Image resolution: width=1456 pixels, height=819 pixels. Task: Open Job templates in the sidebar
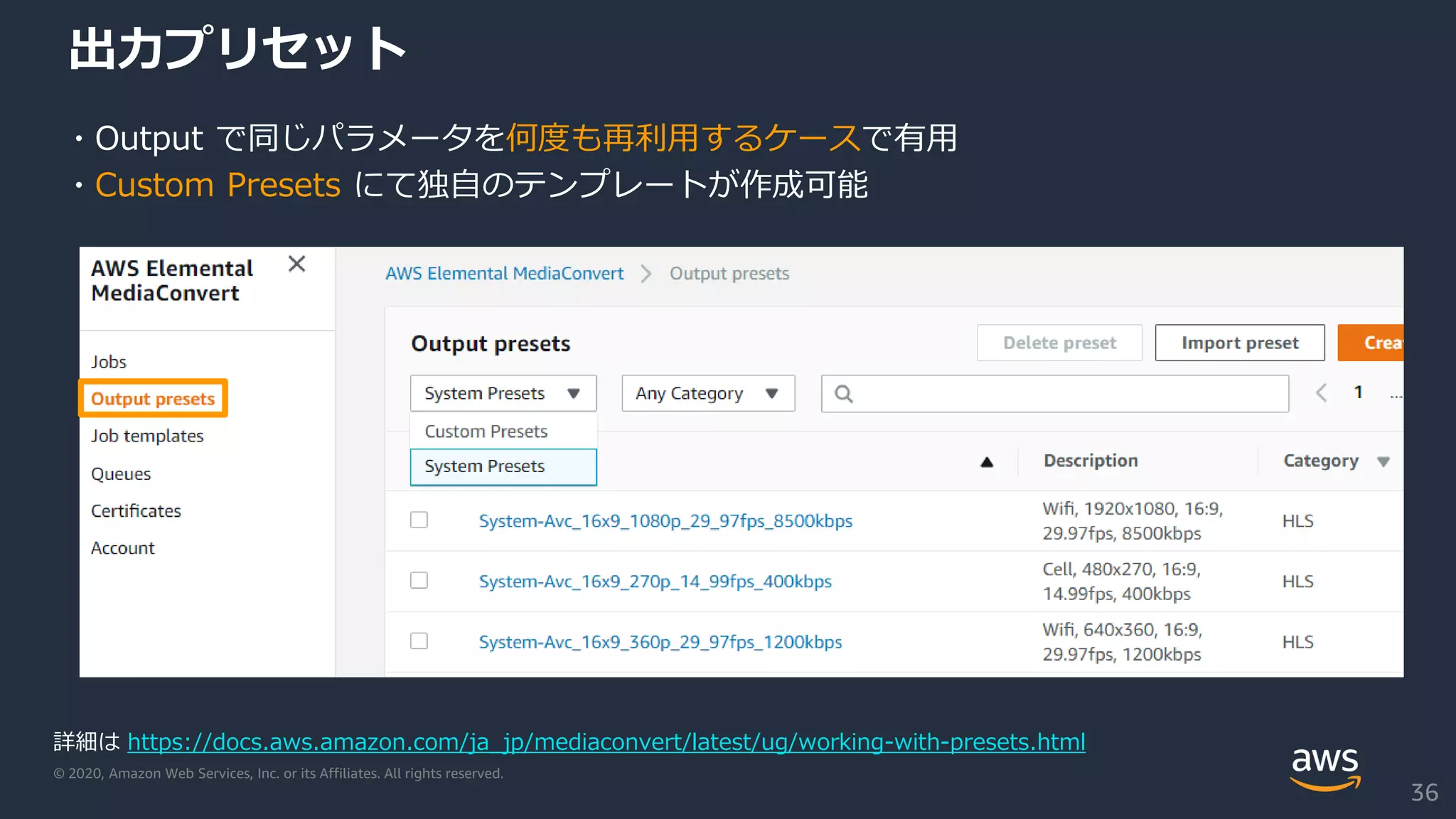[x=147, y=436]
